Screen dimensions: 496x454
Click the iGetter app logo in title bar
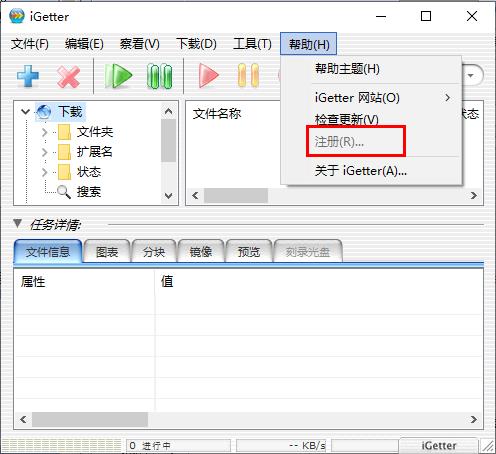click(x=17, y=16)
